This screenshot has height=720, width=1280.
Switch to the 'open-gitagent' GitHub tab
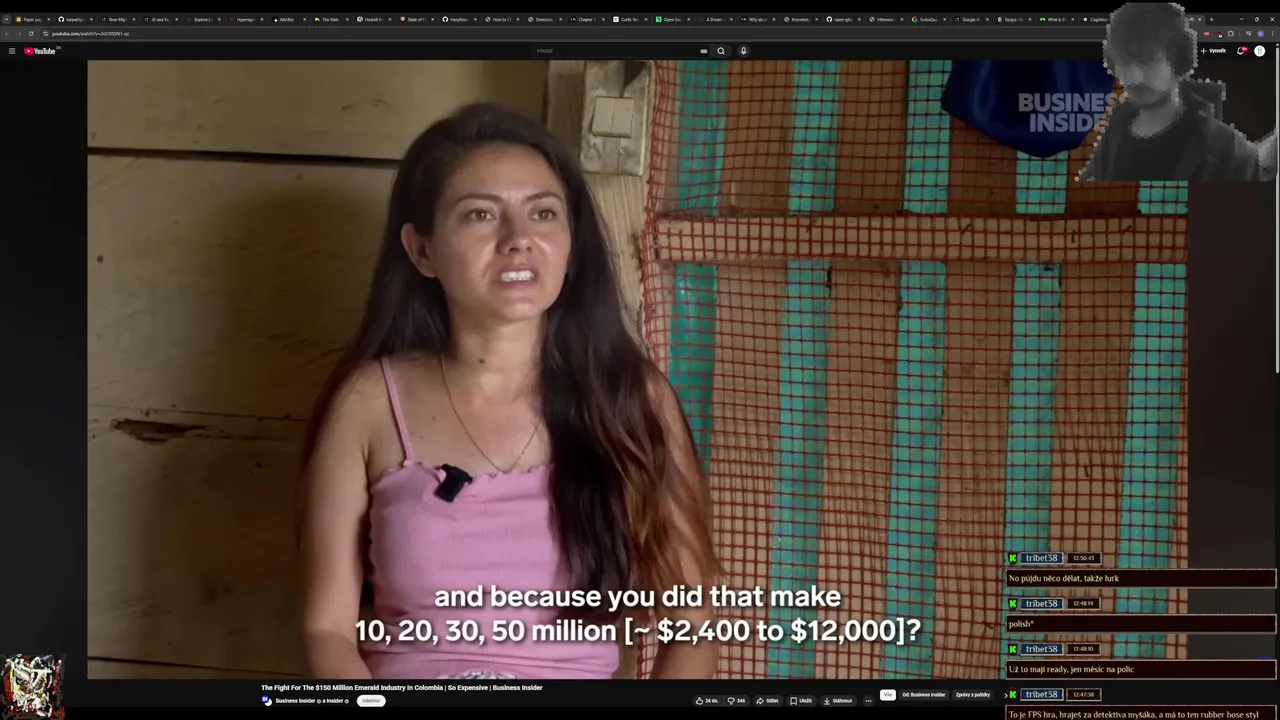[x=843, y=19]
